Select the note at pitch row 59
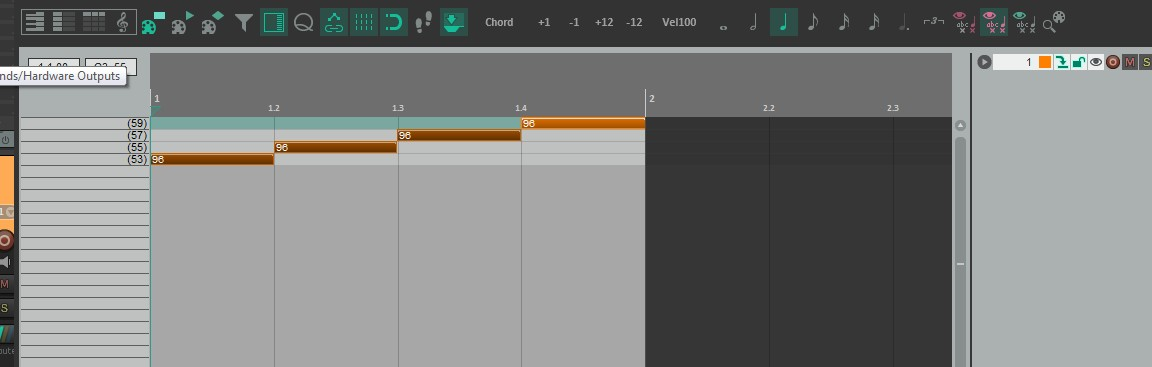Viewport: 1152px width, 367px height. [583, 123]
